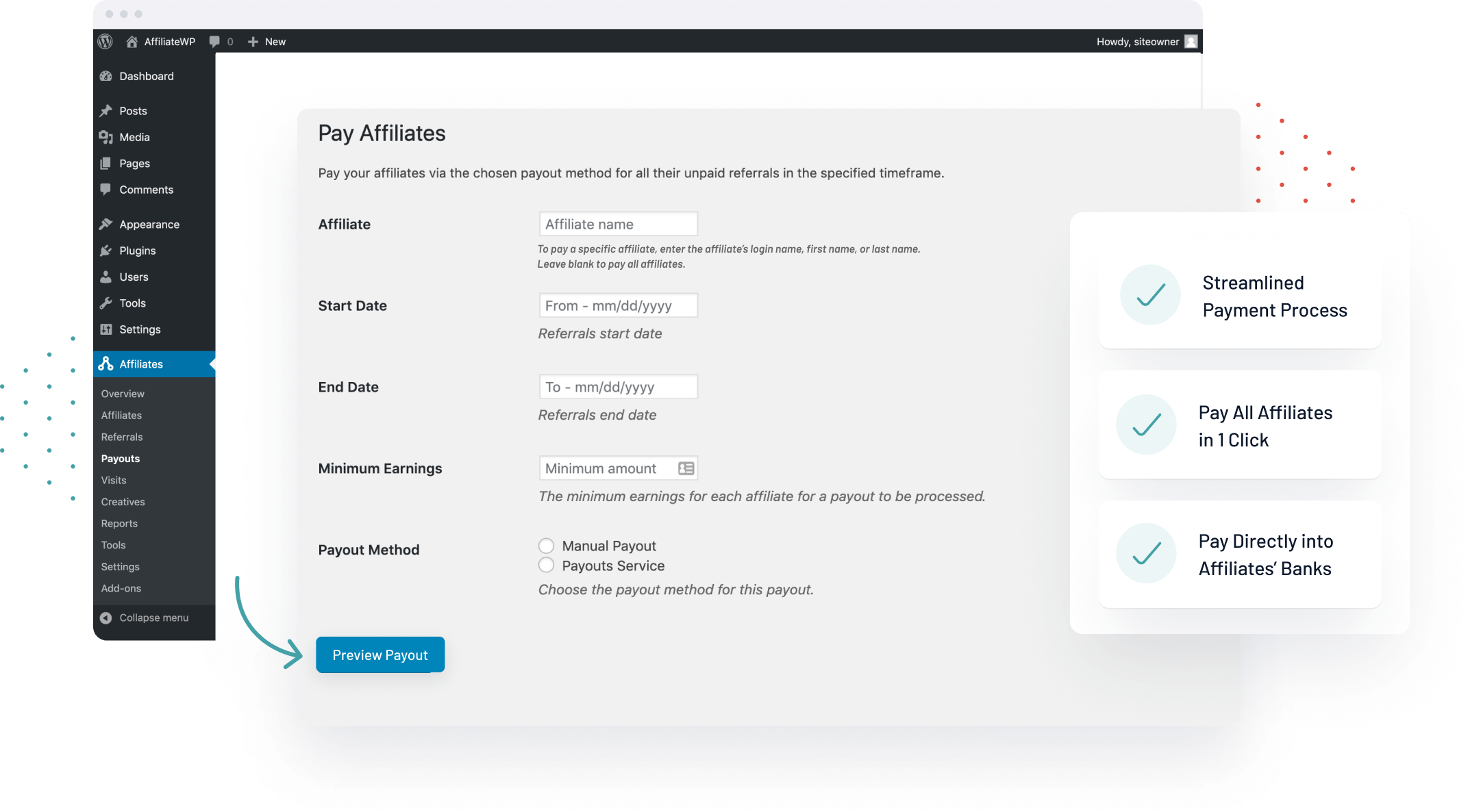
Task: Click the comments bubble icon showing 0
Action: (x=216, y=42)
